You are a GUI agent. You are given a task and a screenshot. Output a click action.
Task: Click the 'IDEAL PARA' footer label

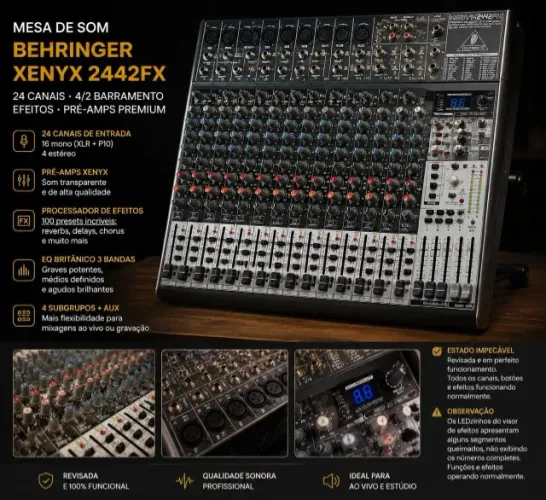[x=369, y=476]
